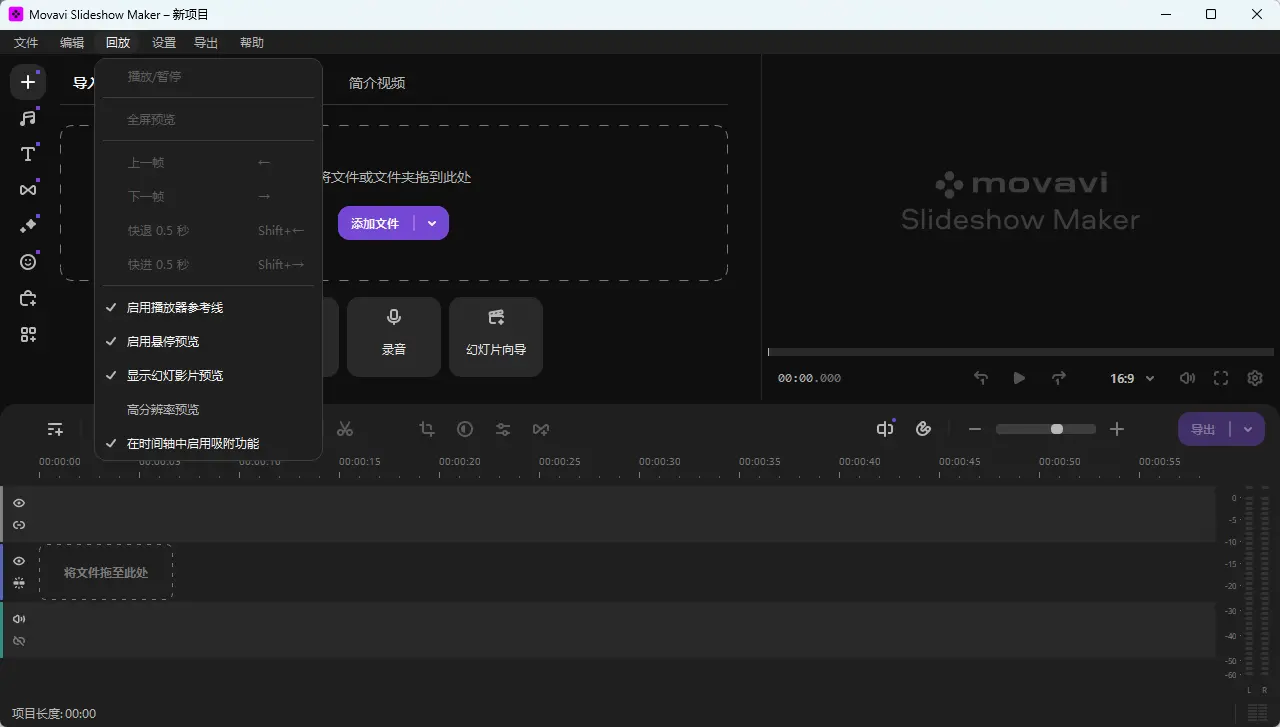Expand the 导出 button dropdown arrow
This screenshot has height=727, width=1280.
[1248, 429]
